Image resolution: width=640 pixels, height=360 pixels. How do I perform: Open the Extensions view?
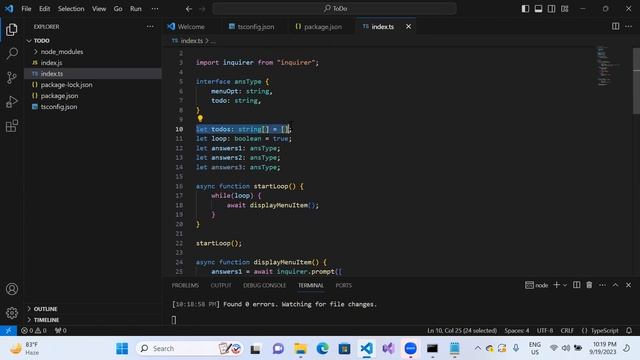click(12, 126)
